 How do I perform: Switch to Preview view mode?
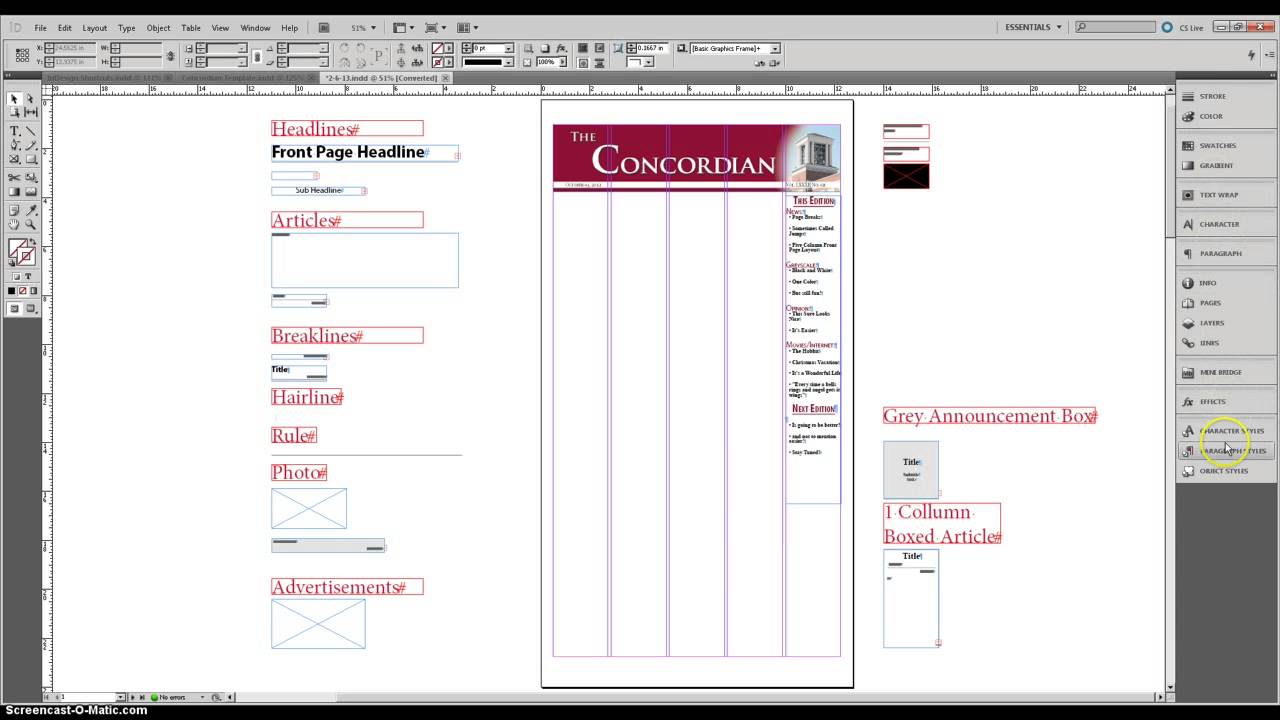coord(31,309)
